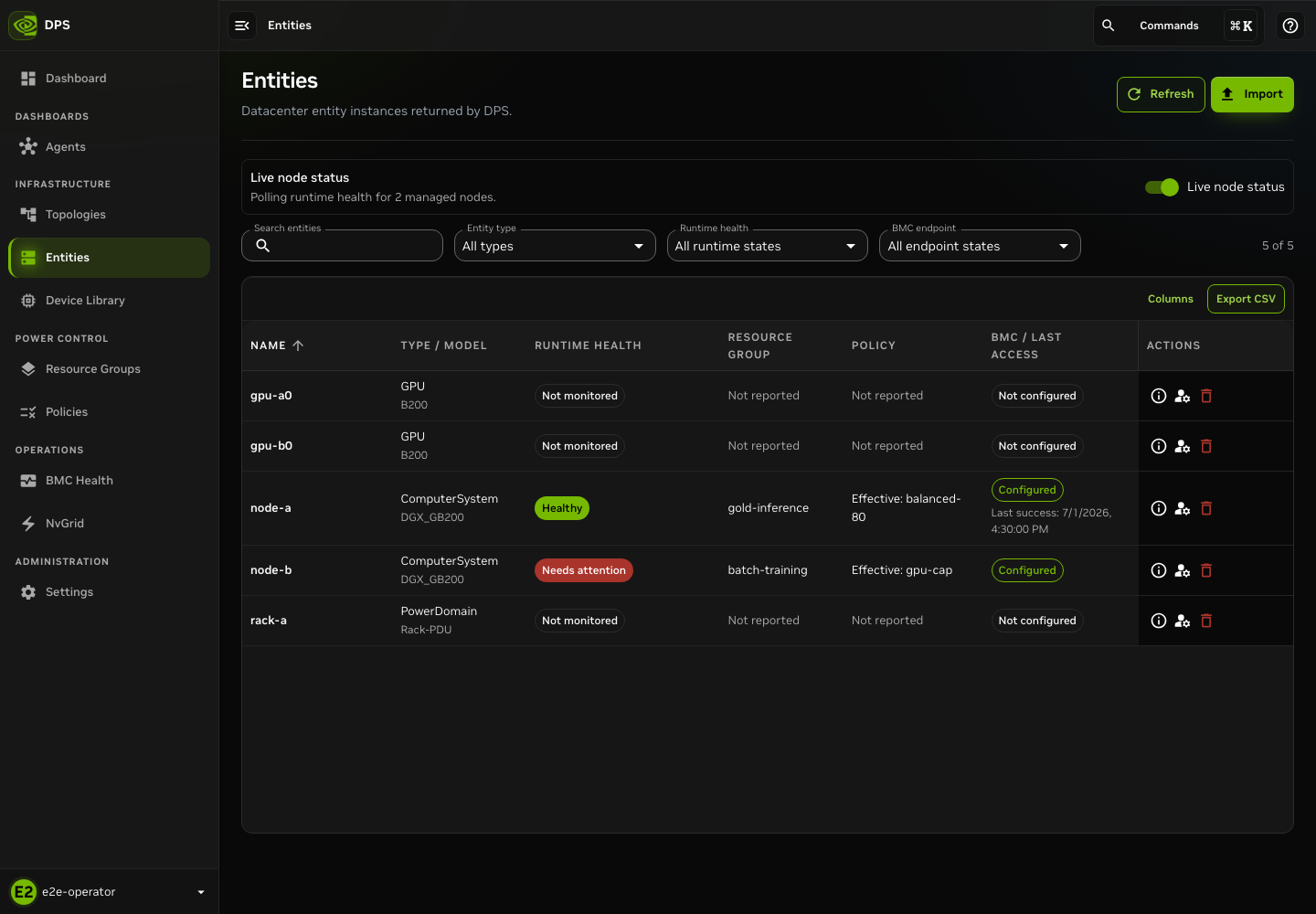Click into Search entities field
1316x914 pixels.
pos(342,246)
